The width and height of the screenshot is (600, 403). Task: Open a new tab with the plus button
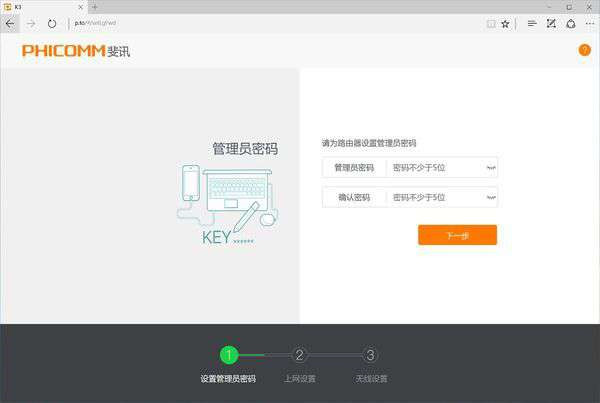click(95, 6)
